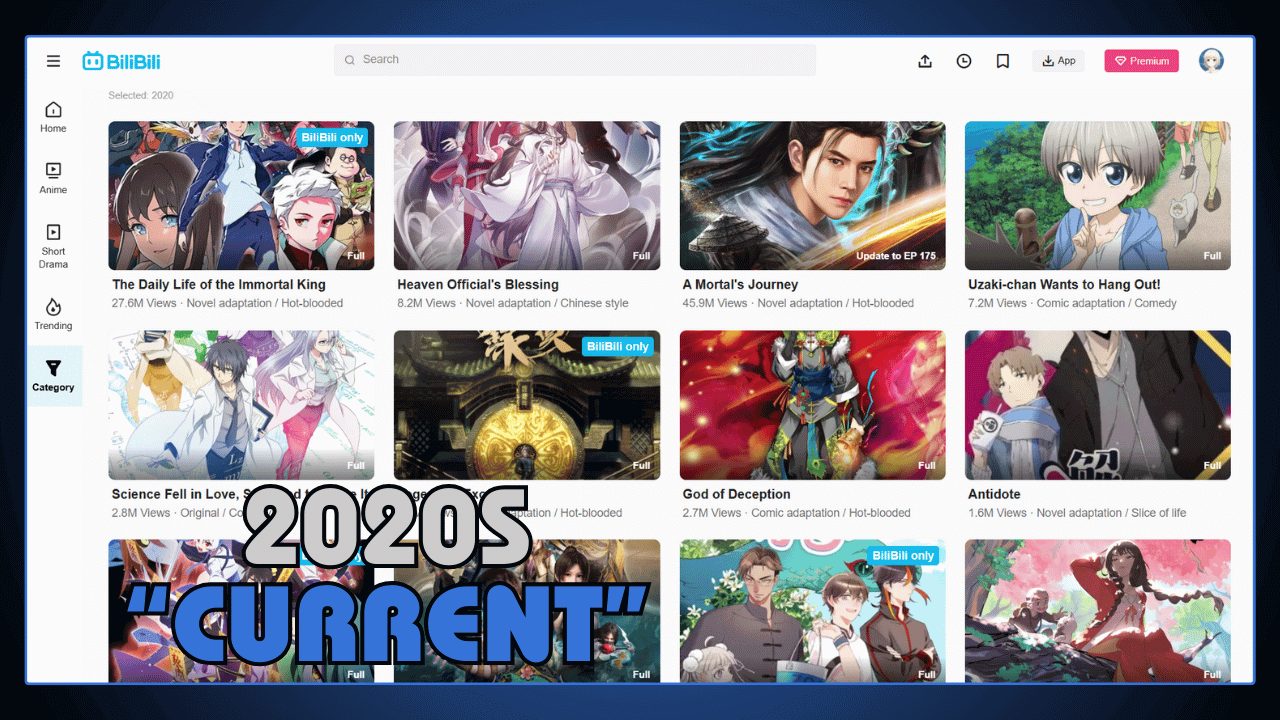Go to Home in sidebar
This screenshot has height=720, width=1280.
53,116
